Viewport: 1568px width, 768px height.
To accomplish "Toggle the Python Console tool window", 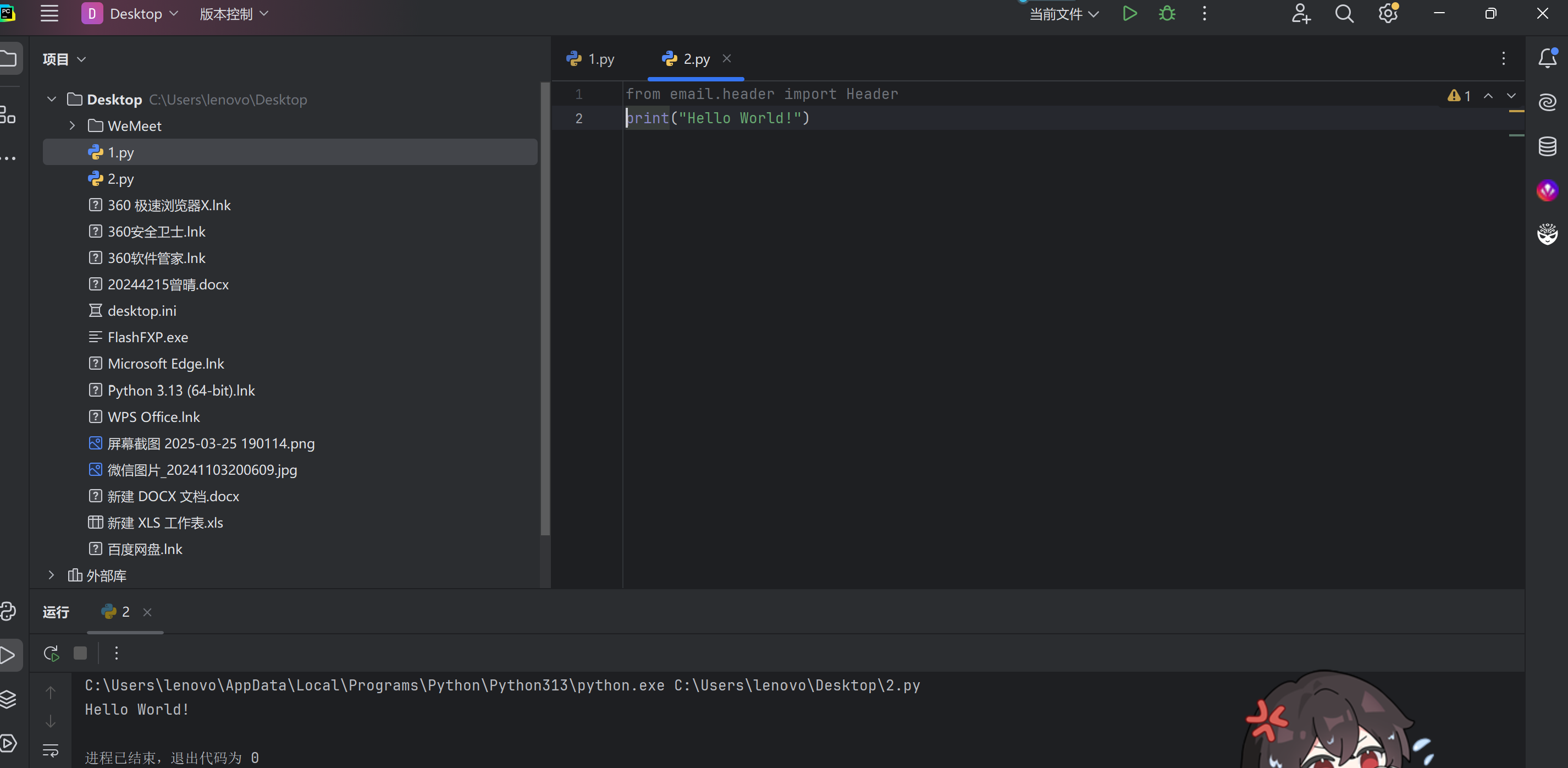I will point(9,611).
